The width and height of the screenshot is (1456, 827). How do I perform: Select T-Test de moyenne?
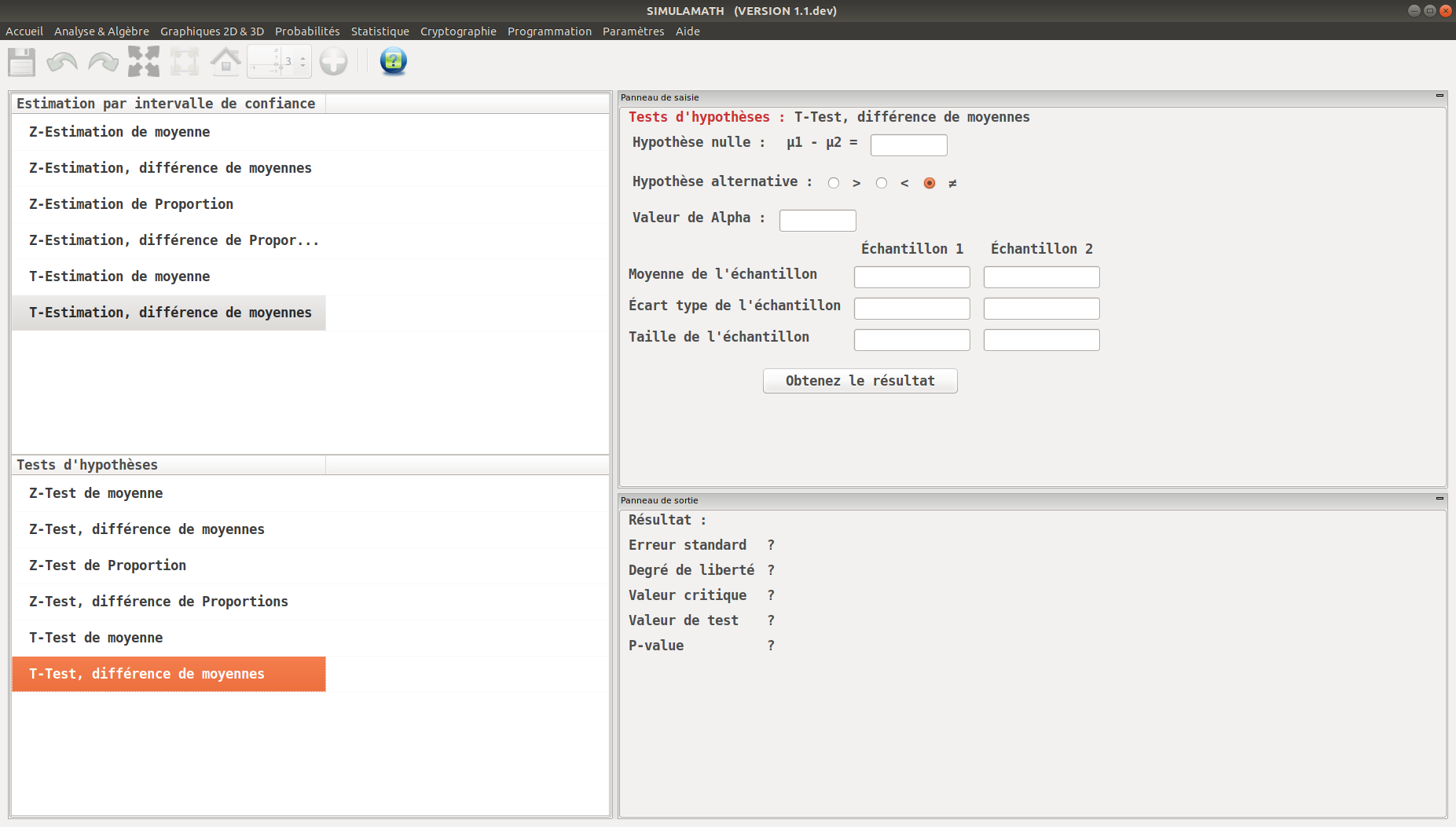(169, 638)
